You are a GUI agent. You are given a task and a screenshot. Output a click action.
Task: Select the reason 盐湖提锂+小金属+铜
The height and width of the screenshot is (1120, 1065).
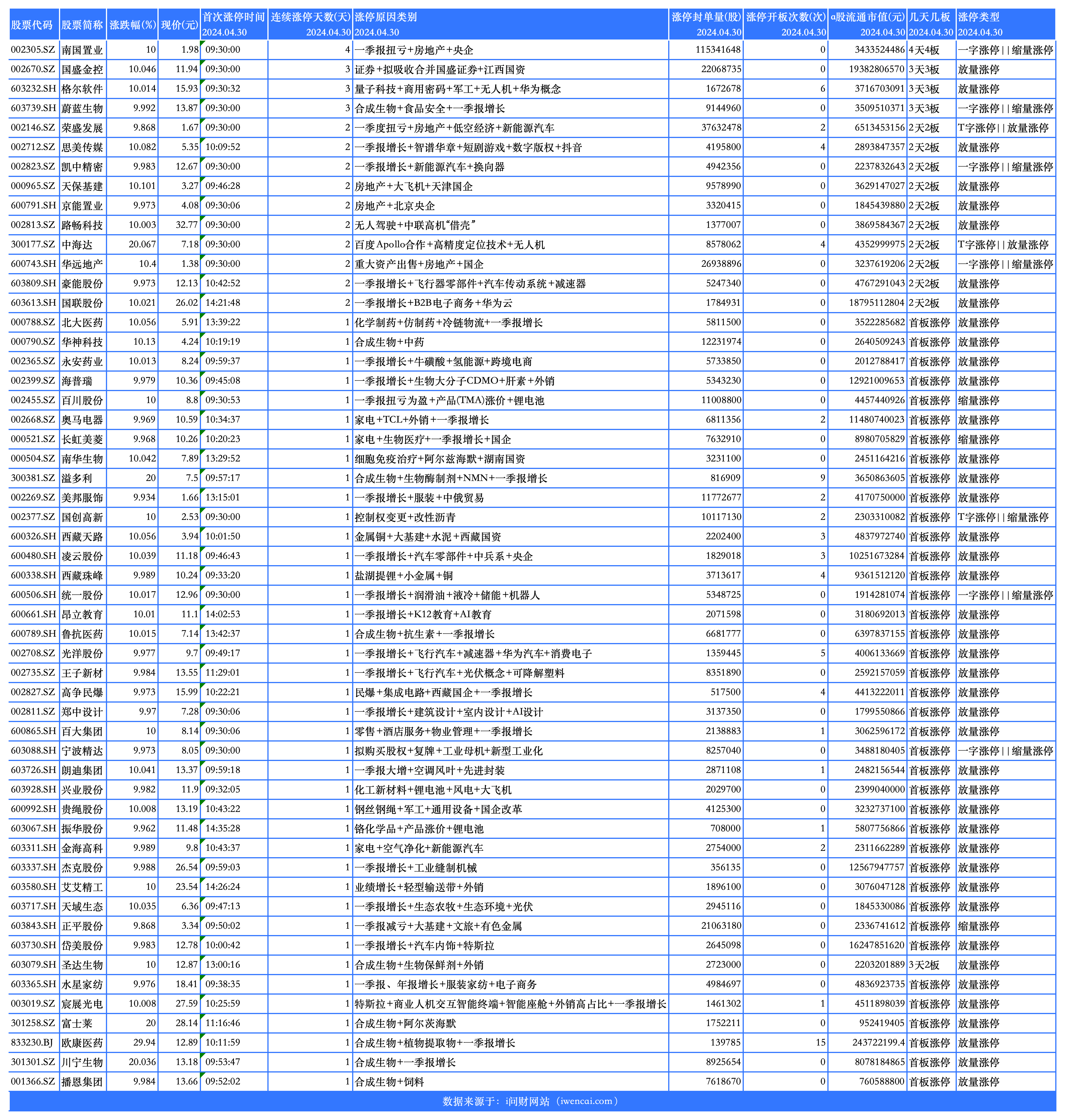404,576
